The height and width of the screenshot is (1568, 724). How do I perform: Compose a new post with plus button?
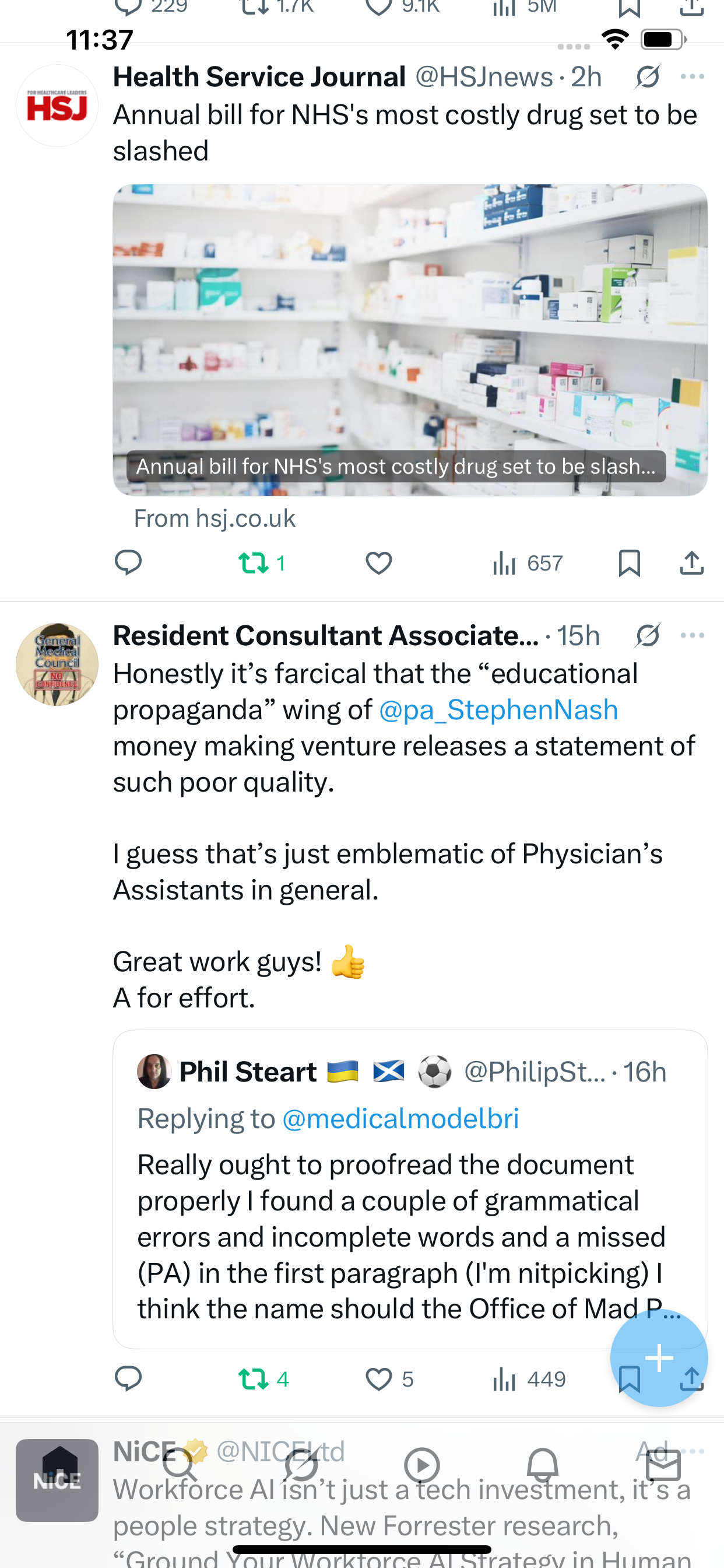click(658, 1358)
